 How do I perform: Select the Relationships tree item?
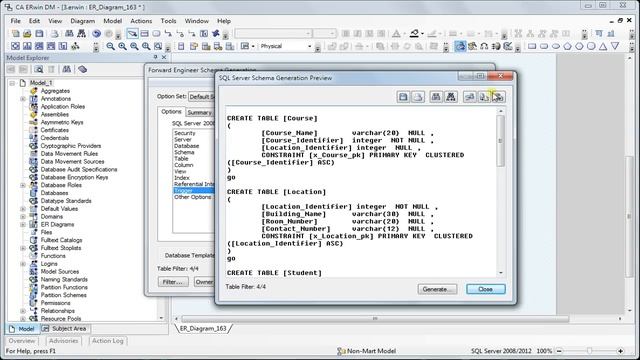click(x=58, y=311)
